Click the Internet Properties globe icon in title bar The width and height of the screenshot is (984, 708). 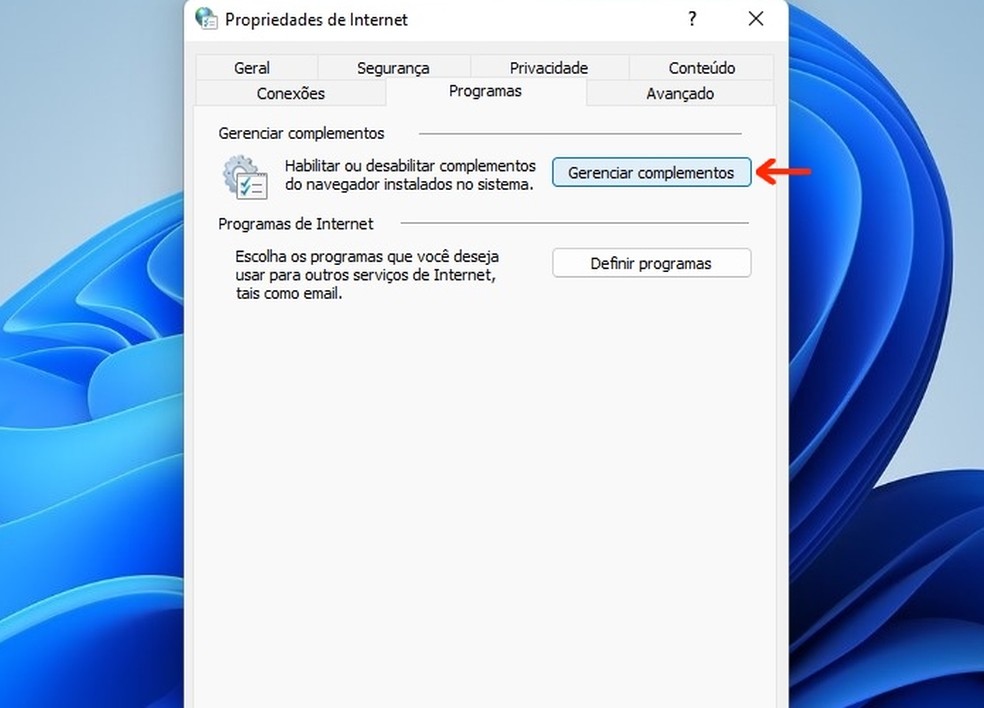coord(206,19)
